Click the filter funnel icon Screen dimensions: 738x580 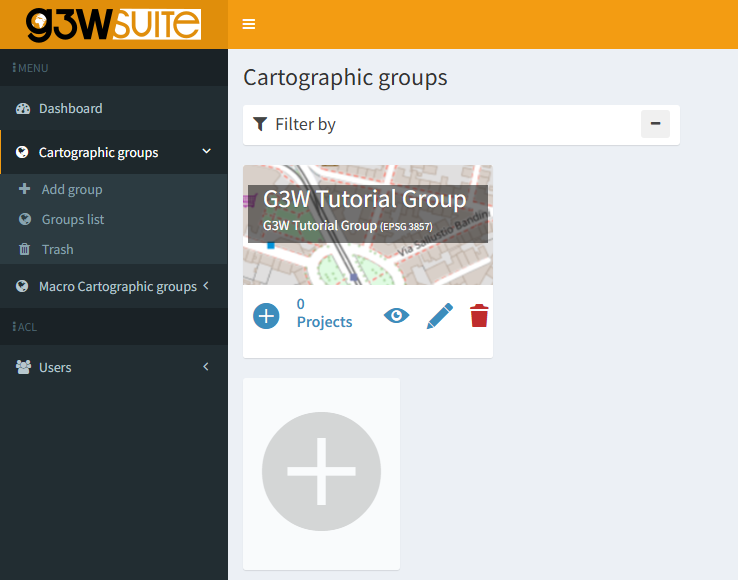260,124
